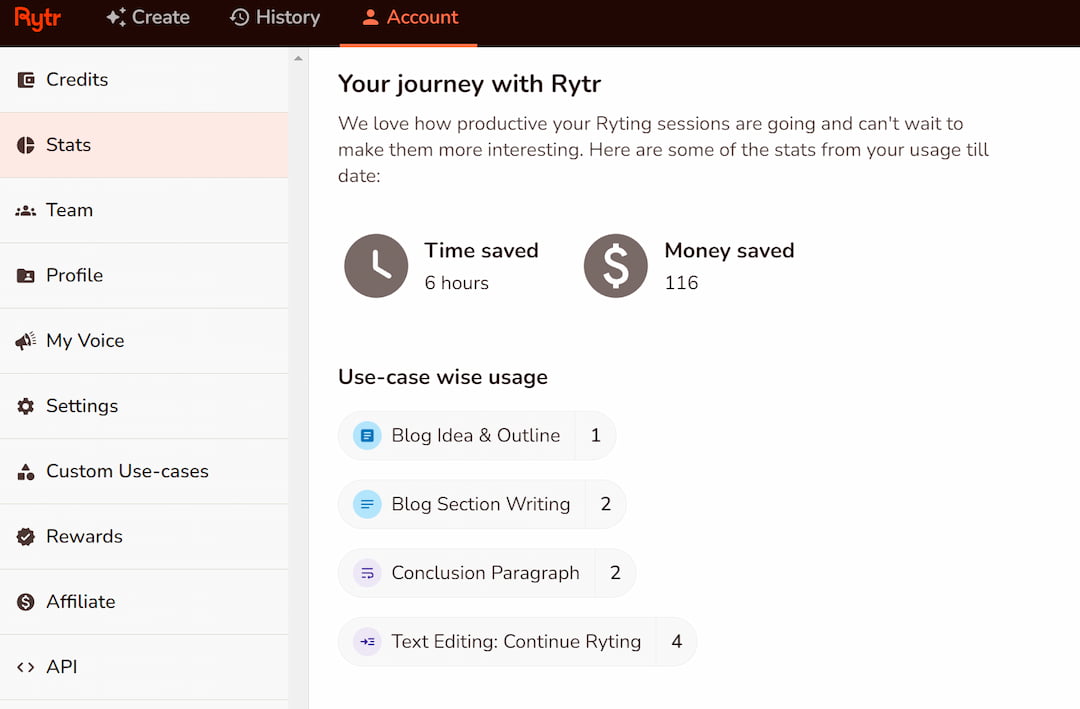Viewport: 1080px width, 709px height.
Task: Click the Blog Section Writing icon
Action: point(367,504)
